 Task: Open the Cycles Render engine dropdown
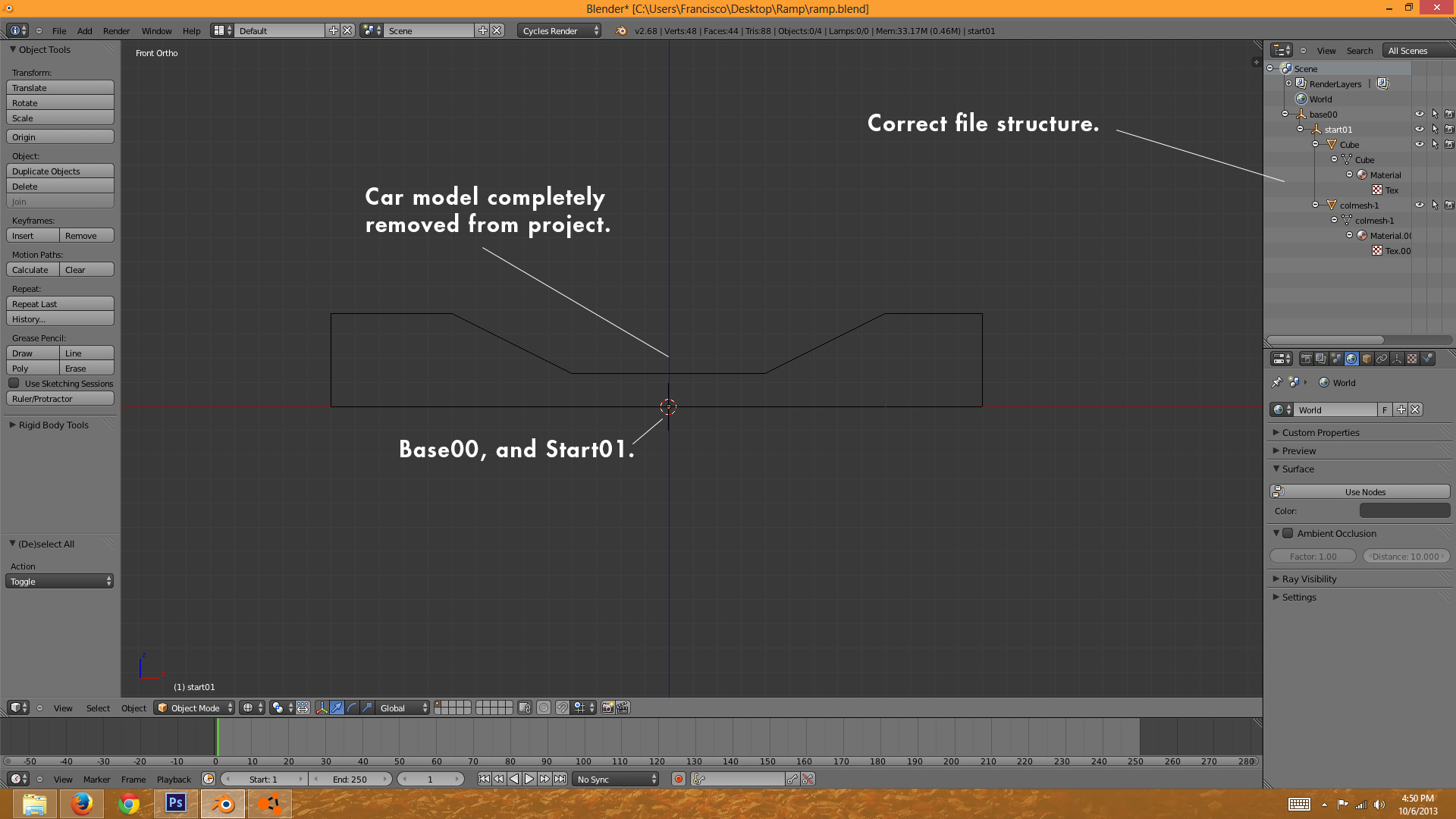coord(560,30)
